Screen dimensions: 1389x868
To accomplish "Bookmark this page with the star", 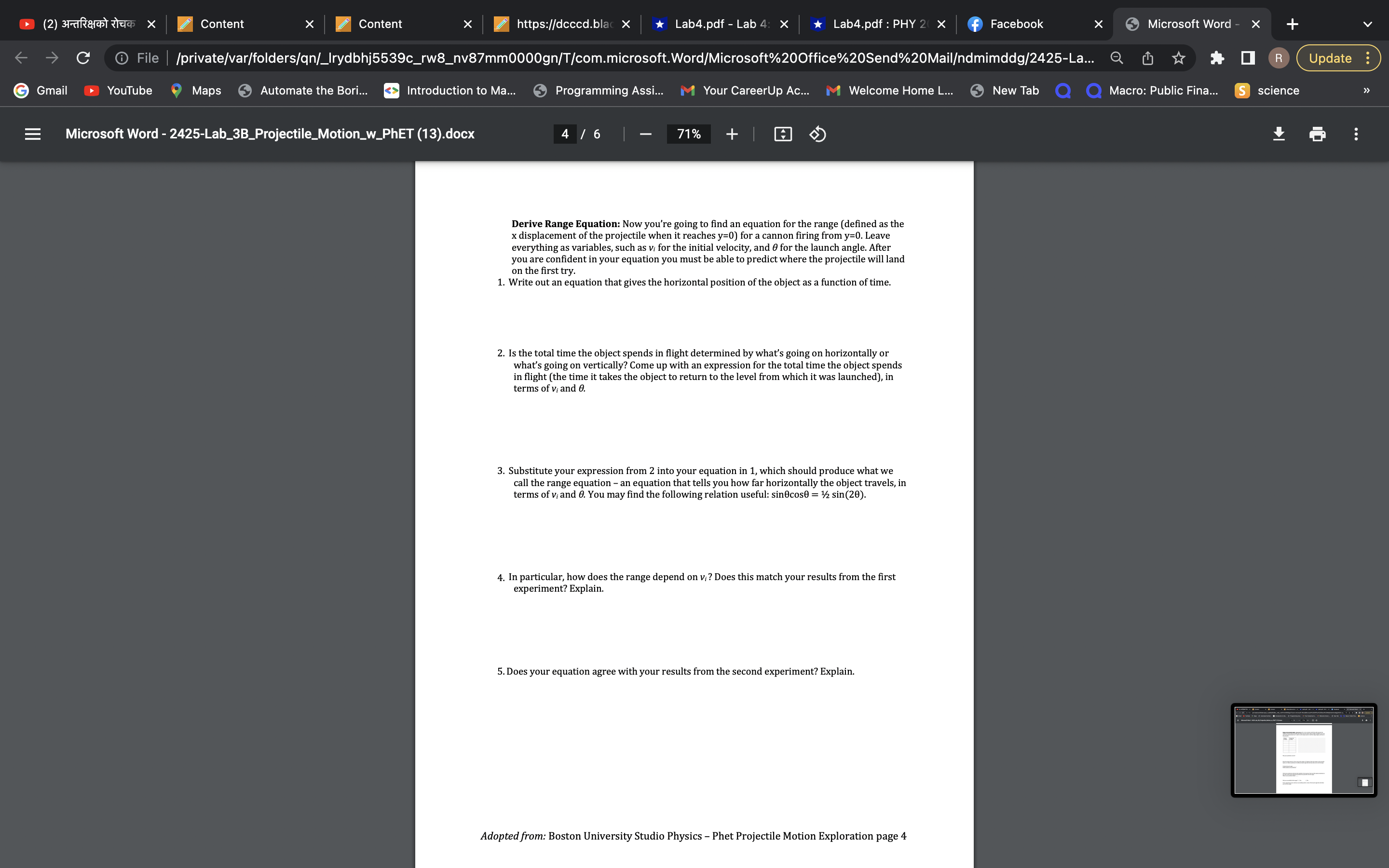I will tap(1178, 57).
